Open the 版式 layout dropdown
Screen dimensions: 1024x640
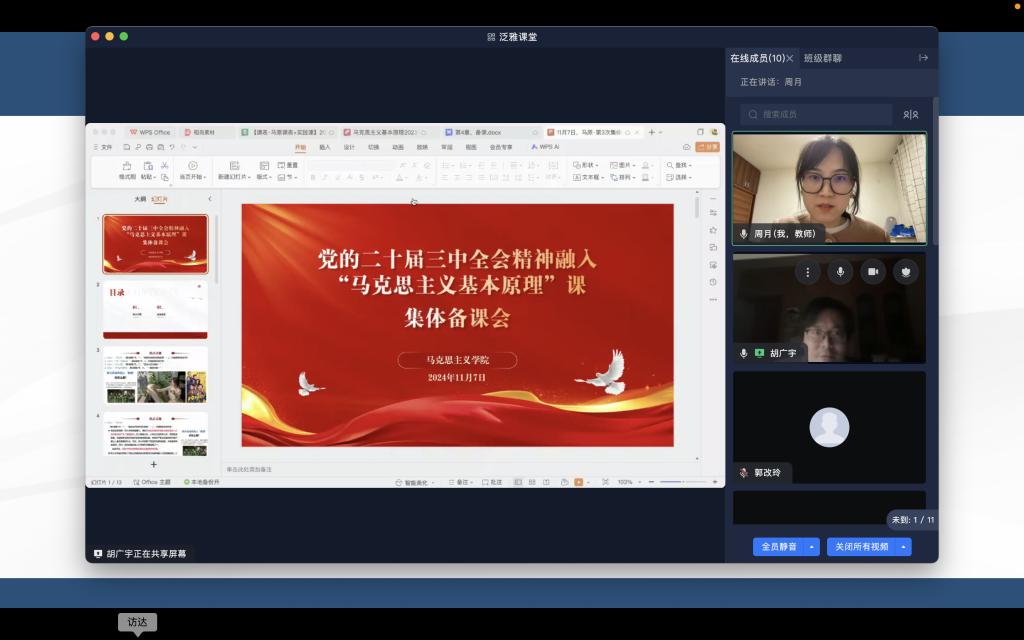point(264,171)
